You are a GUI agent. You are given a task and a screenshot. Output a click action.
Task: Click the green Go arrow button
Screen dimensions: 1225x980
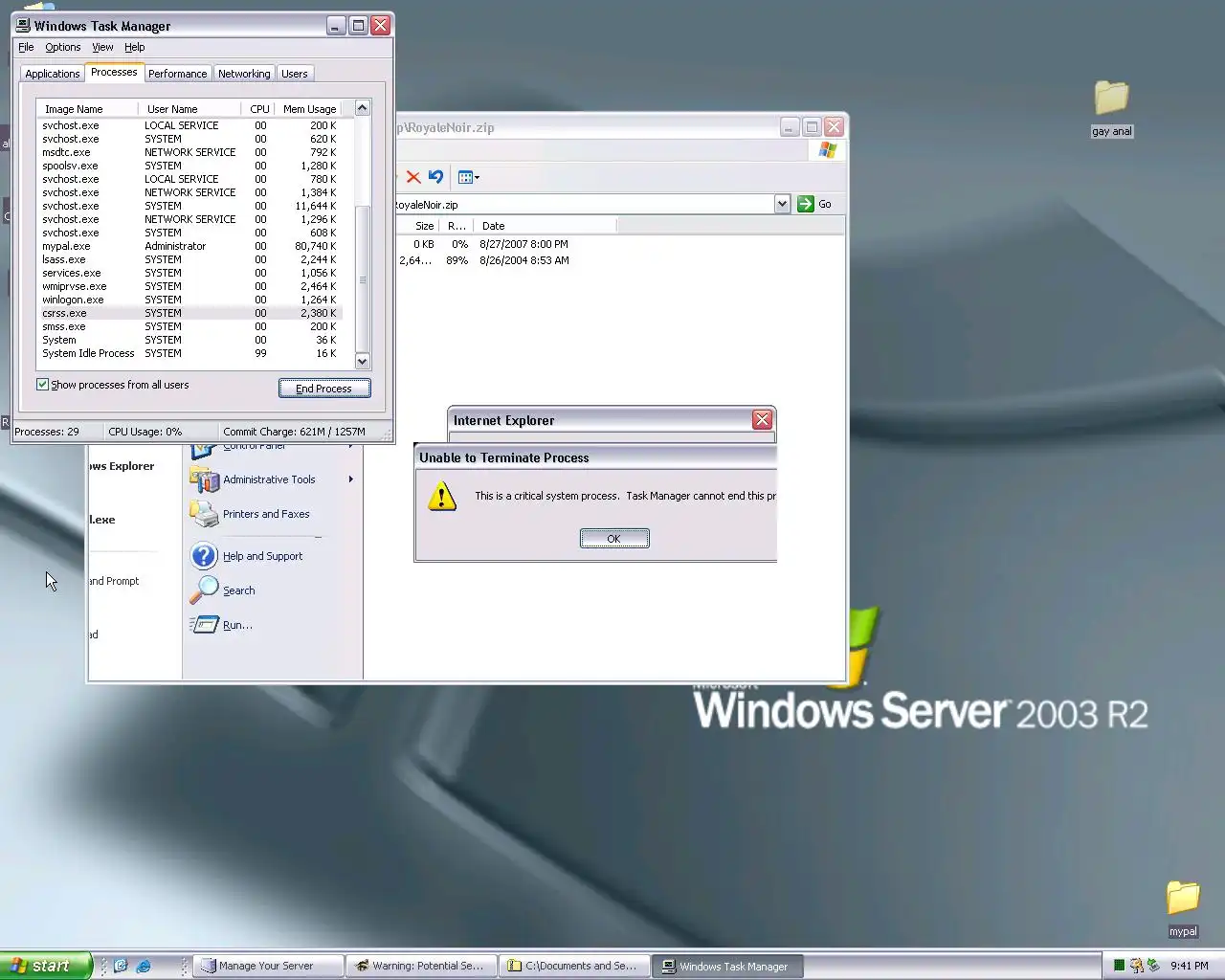coord(806,204)
